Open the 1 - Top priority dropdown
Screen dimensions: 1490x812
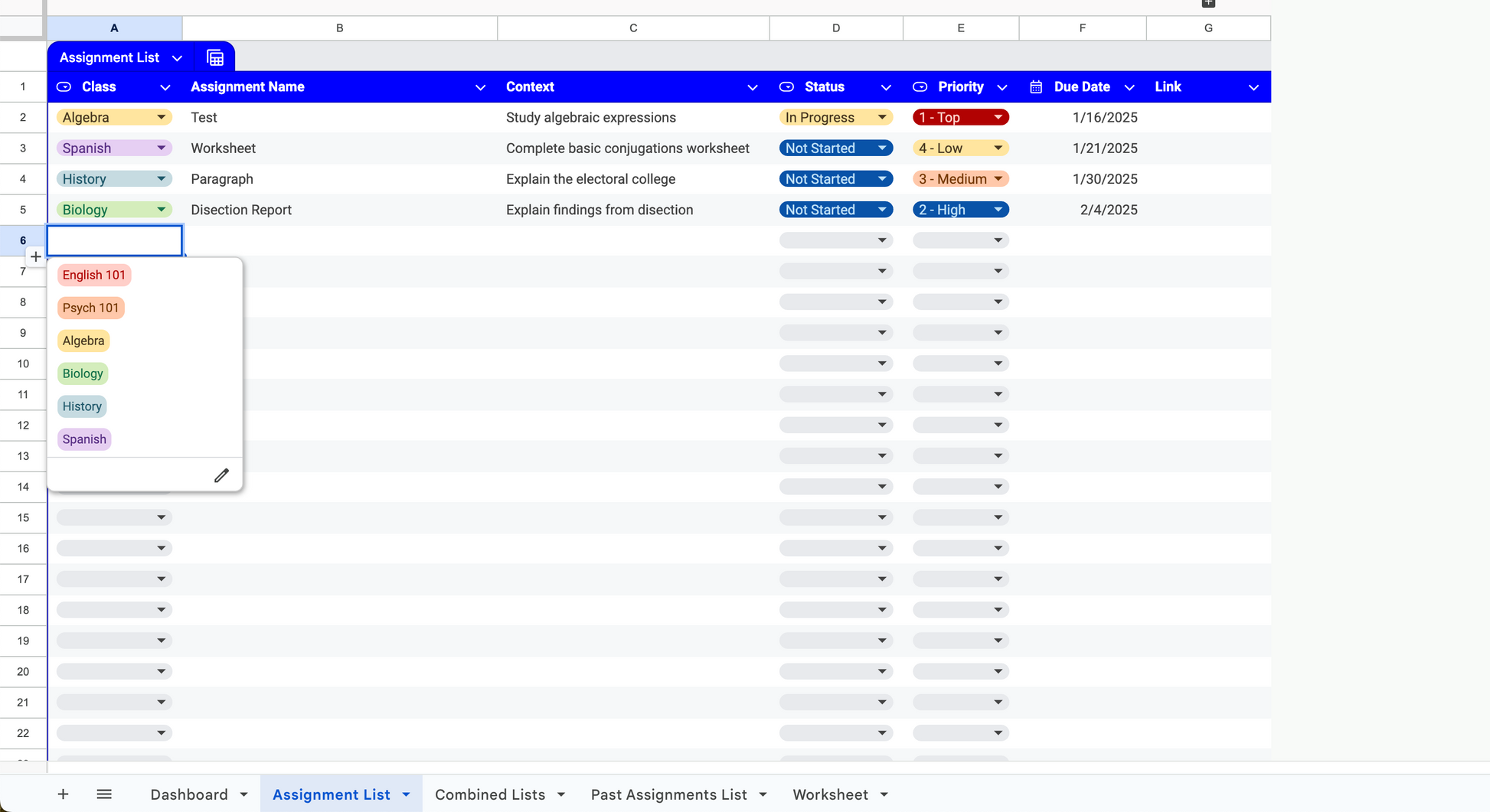(x=998, y=117)
